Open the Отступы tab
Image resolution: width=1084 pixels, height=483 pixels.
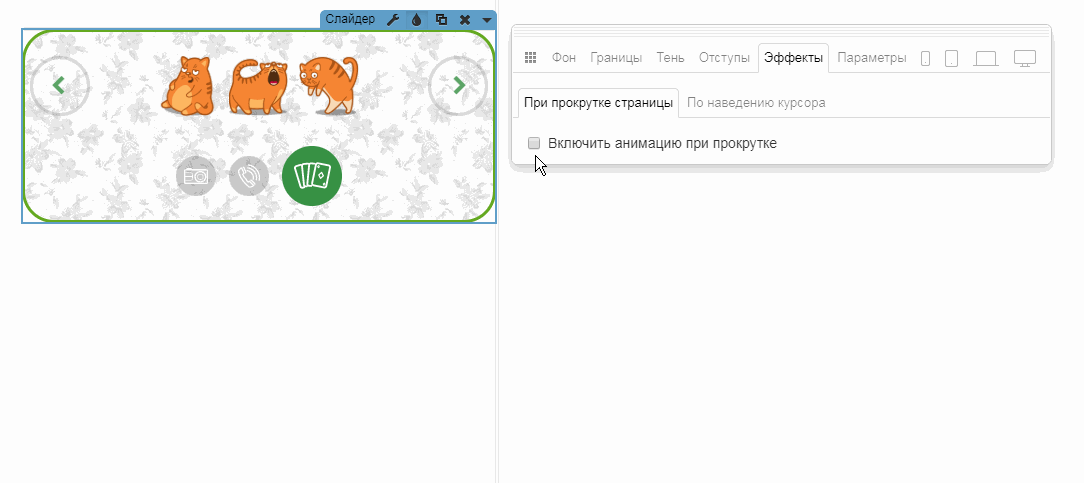(724, 58)
